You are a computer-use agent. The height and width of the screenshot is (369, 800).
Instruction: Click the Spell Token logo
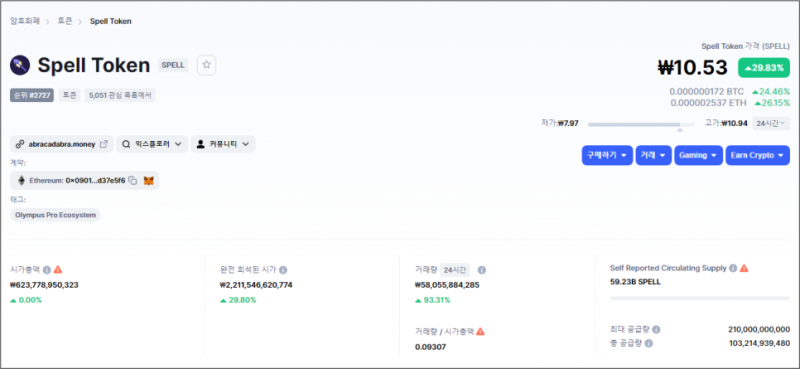[x=20, y=65]
